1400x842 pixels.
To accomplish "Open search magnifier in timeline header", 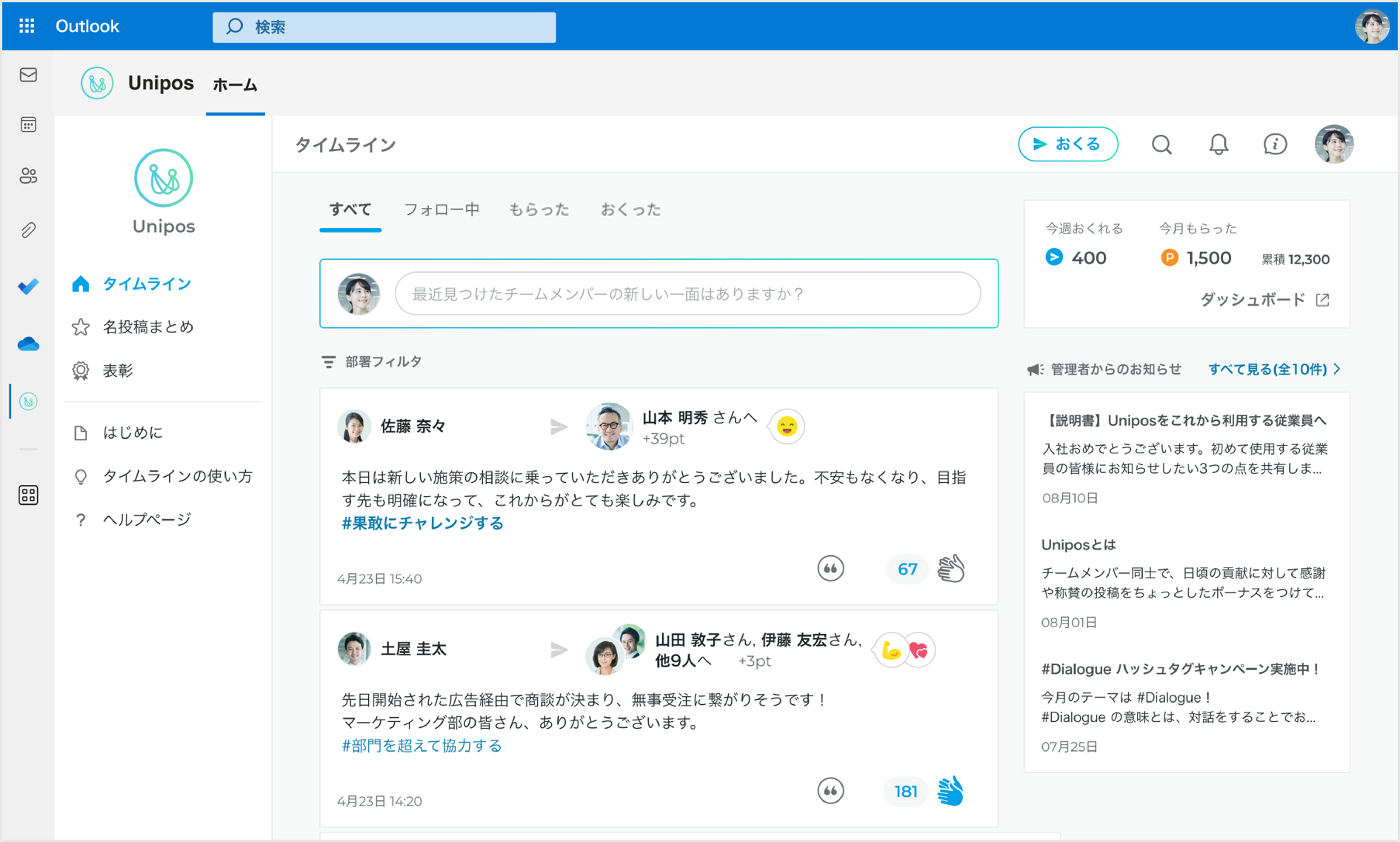I will pos(1162,145).
